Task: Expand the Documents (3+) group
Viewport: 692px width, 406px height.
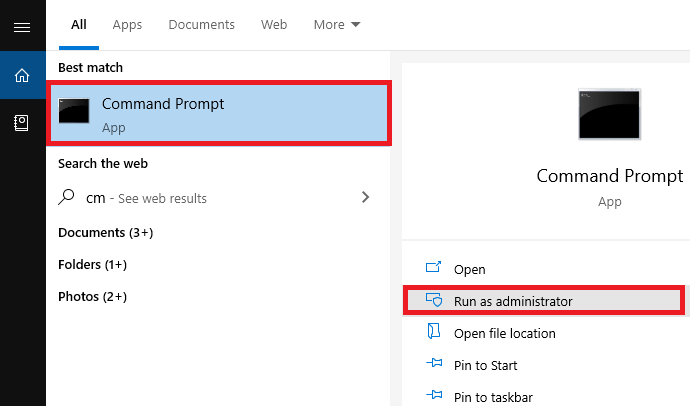Action: click(106, 233)
